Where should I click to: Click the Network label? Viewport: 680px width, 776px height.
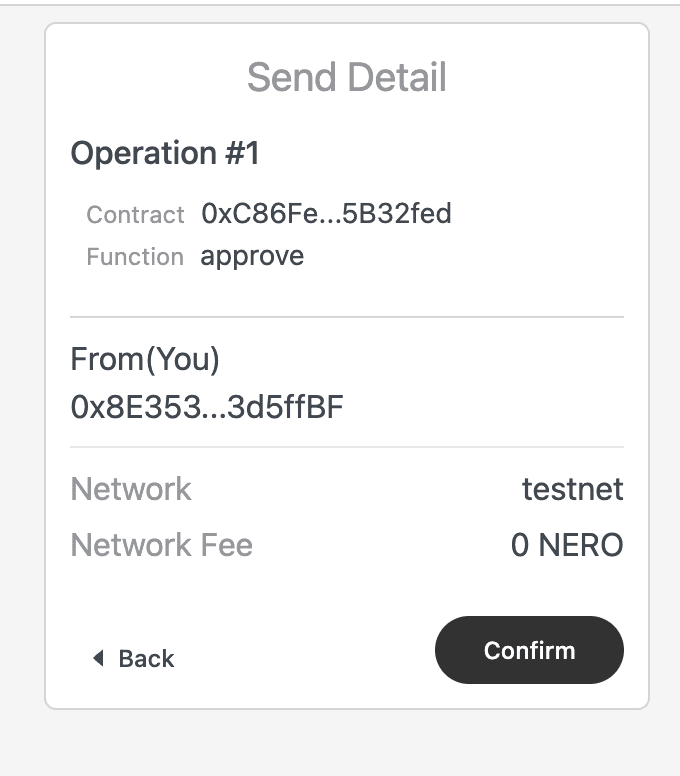click(131, 489)
